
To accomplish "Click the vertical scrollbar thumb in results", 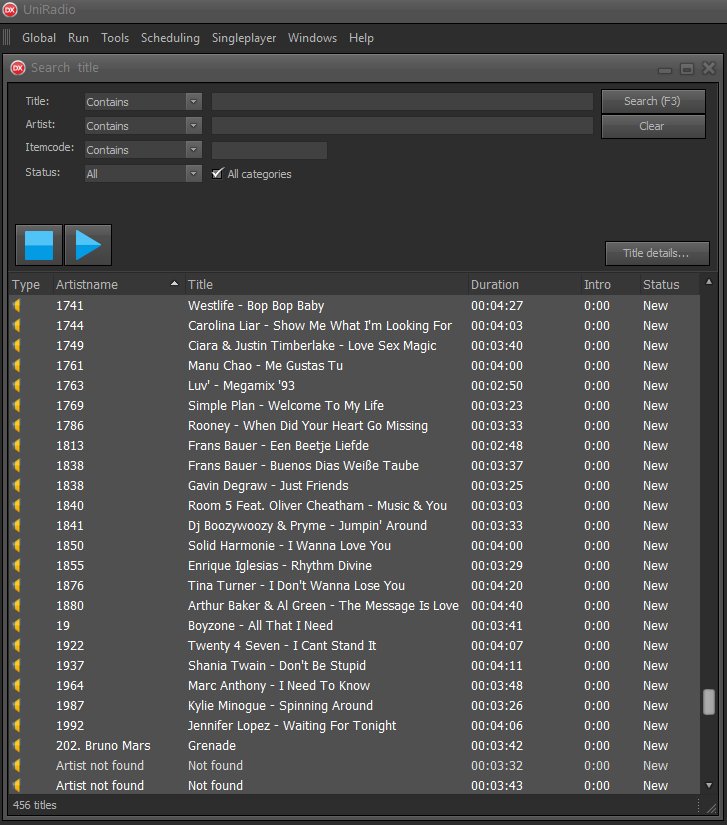I will [x=709, y=702].
